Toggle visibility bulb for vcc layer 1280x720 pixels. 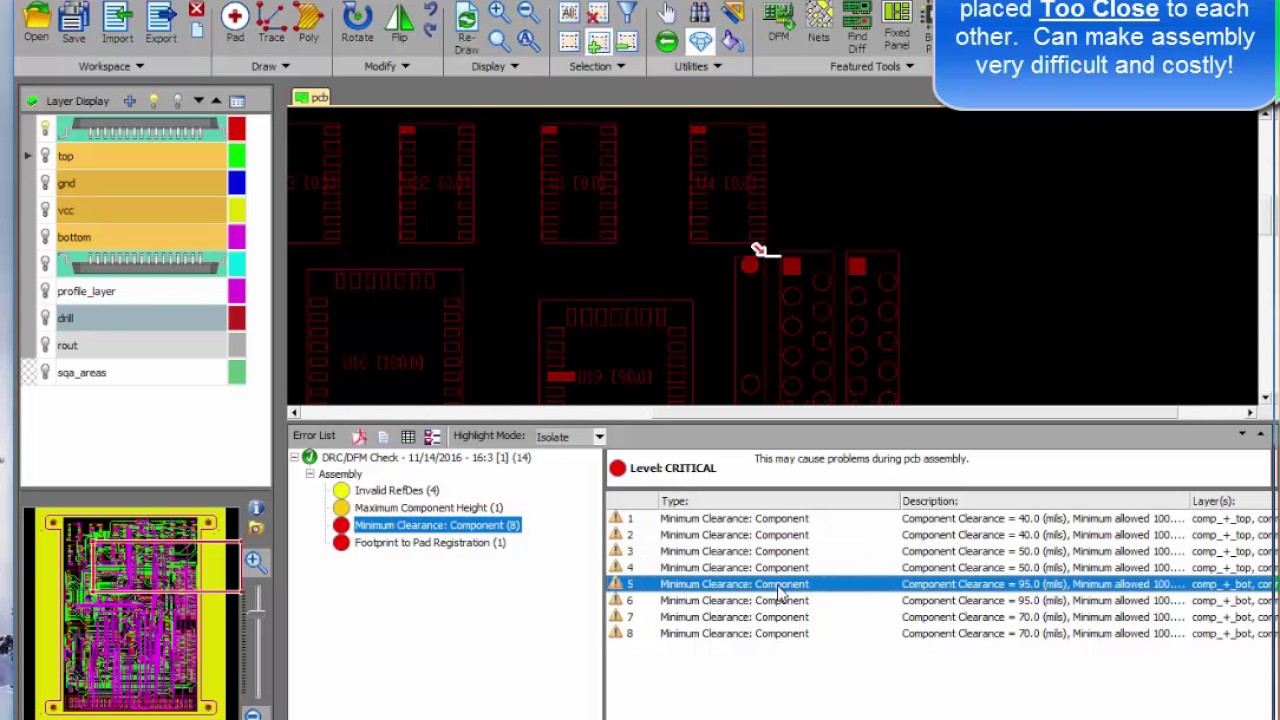coord(45,210)
